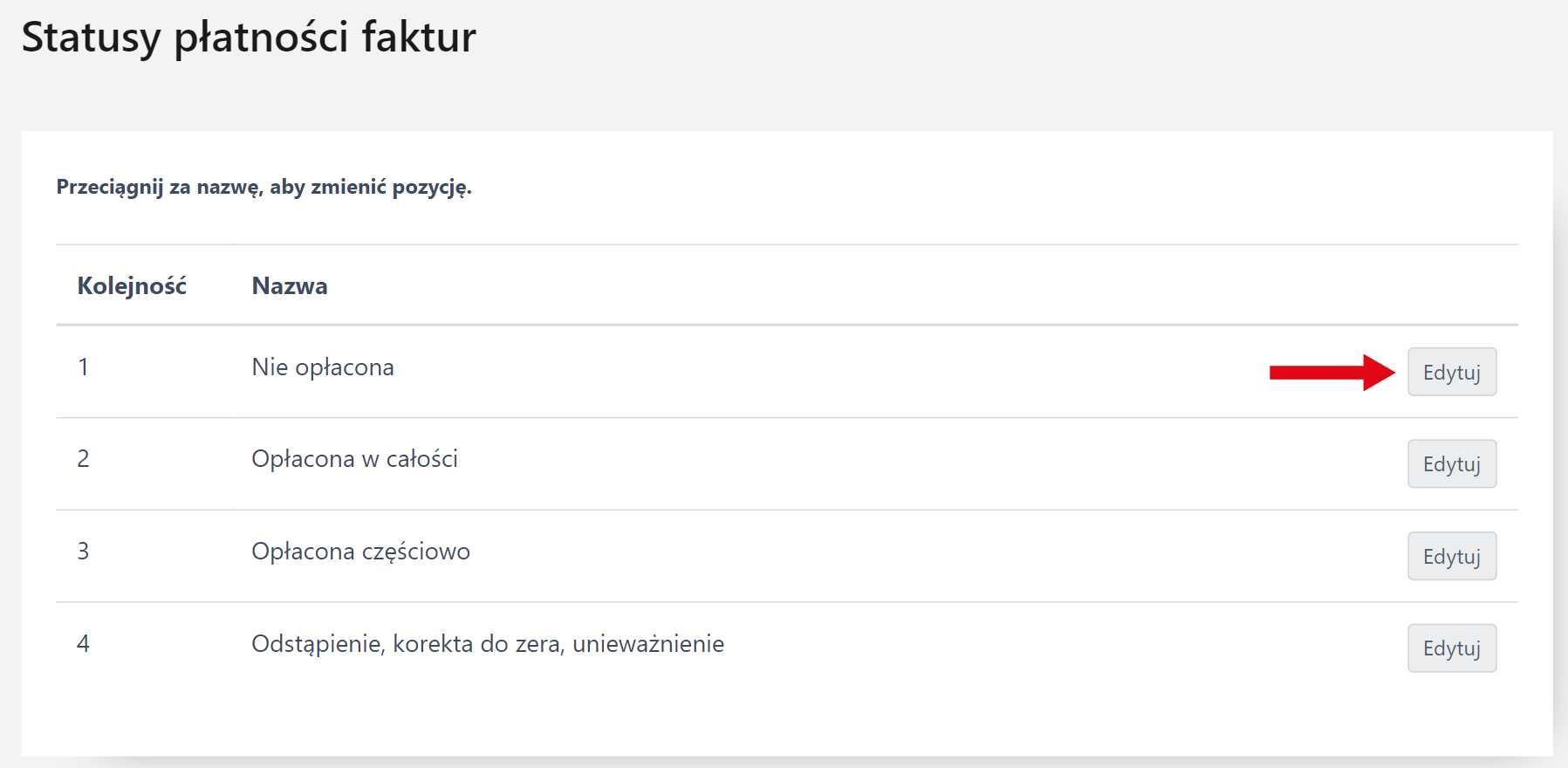Click the word 'faktur' in page heading
Viewport: 1568px width, 768px height.
419,38
